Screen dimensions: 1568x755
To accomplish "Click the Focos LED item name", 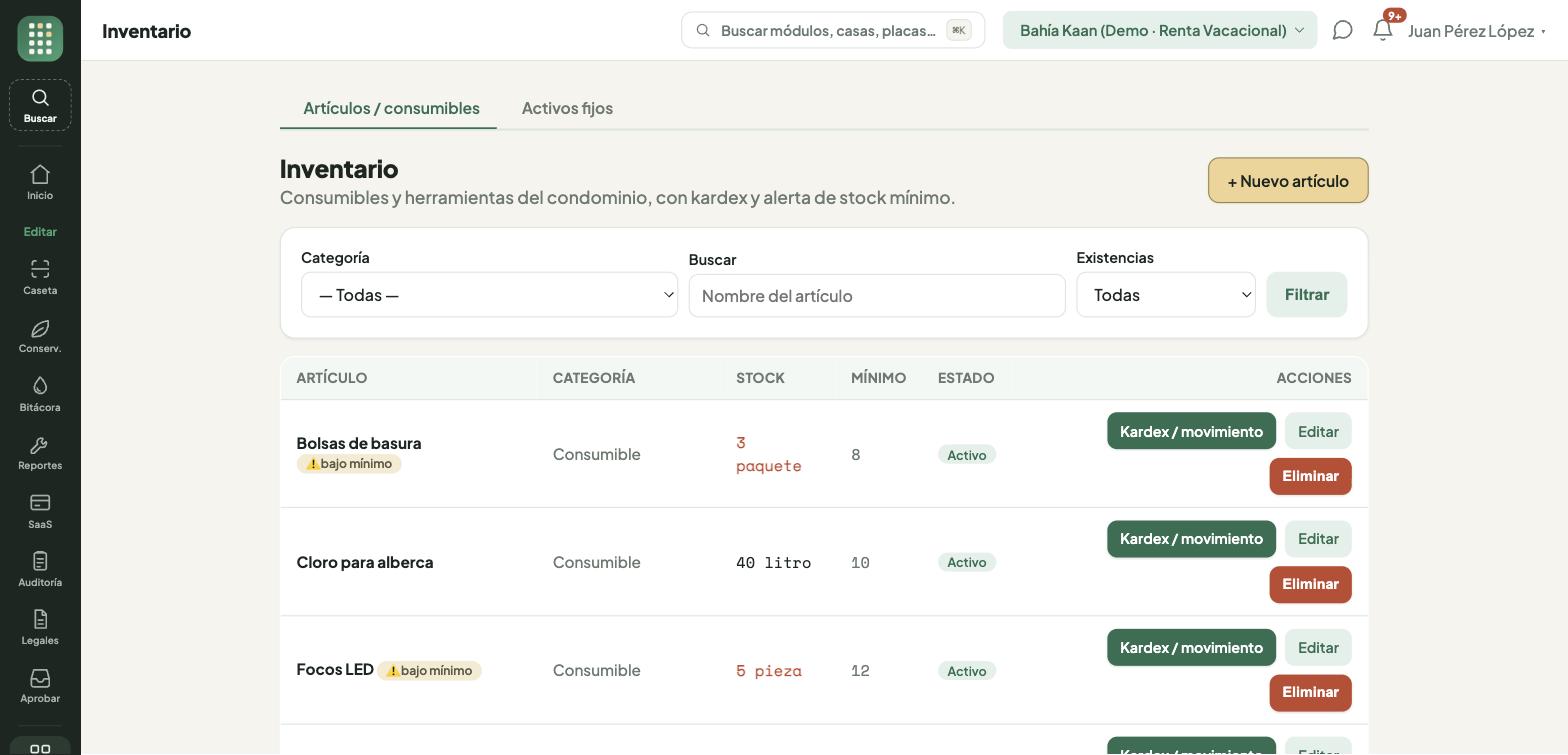I will coord(335,669).
